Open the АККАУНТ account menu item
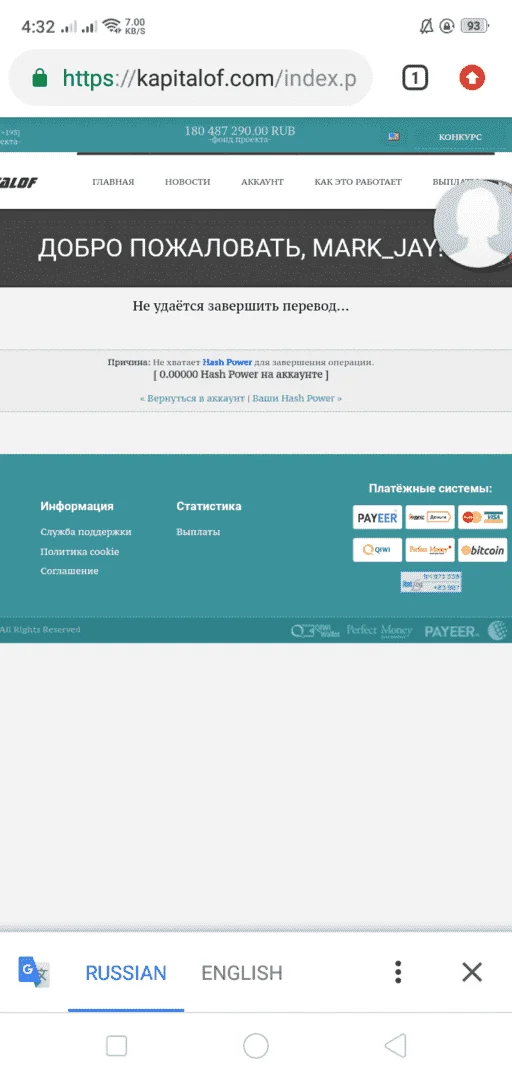 click(263, 182)
